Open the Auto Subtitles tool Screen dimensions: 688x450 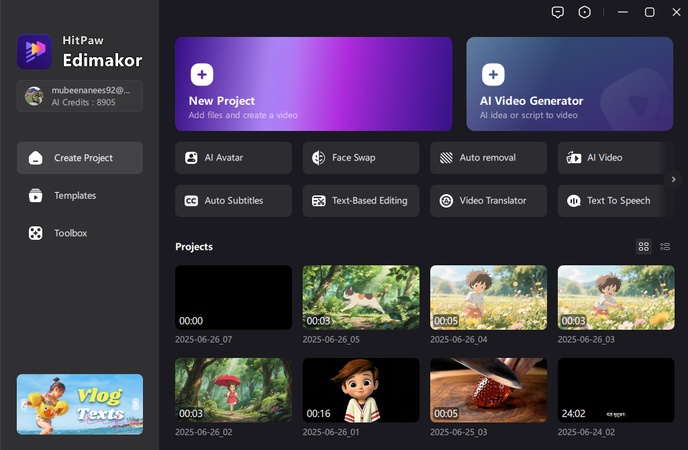coord(233,201)
